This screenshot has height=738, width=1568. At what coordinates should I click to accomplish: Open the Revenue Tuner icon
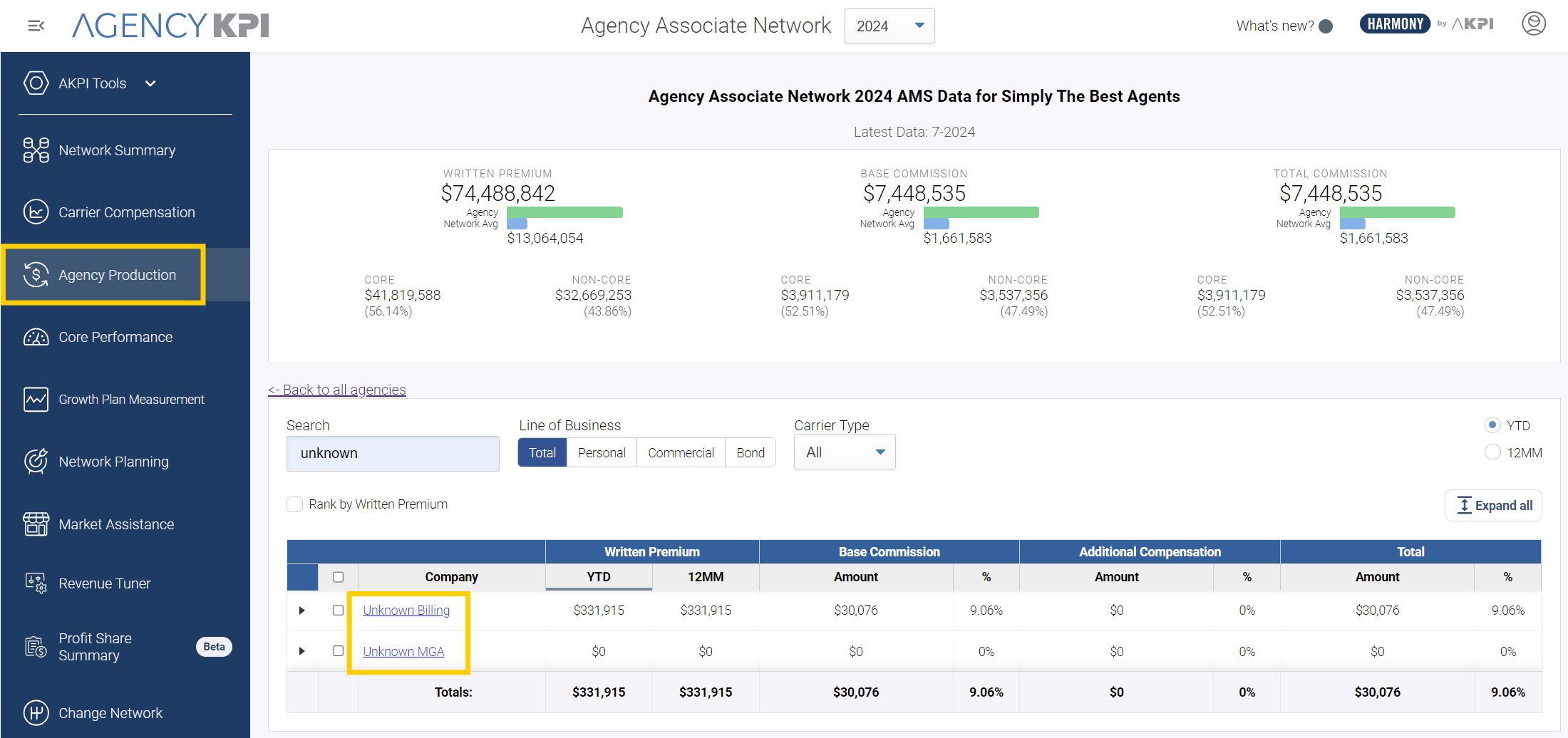click(36, 583)
